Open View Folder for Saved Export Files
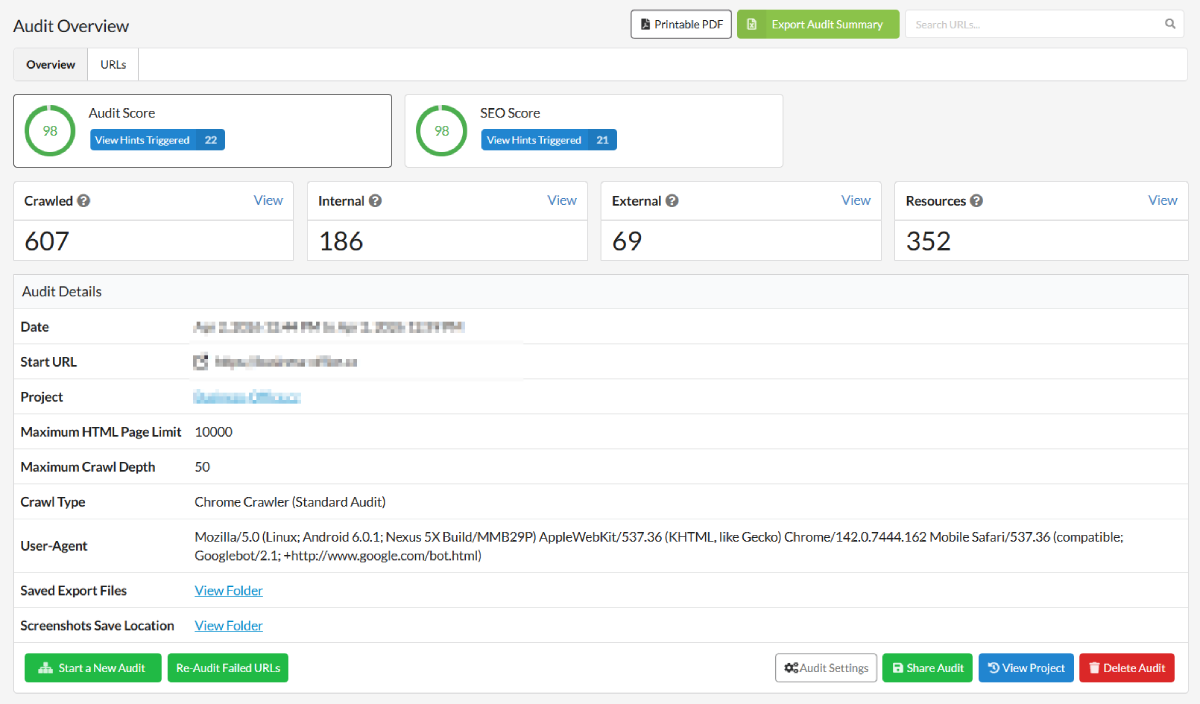The height and width of the screenshot is (704, 1200). coord(228,590)
